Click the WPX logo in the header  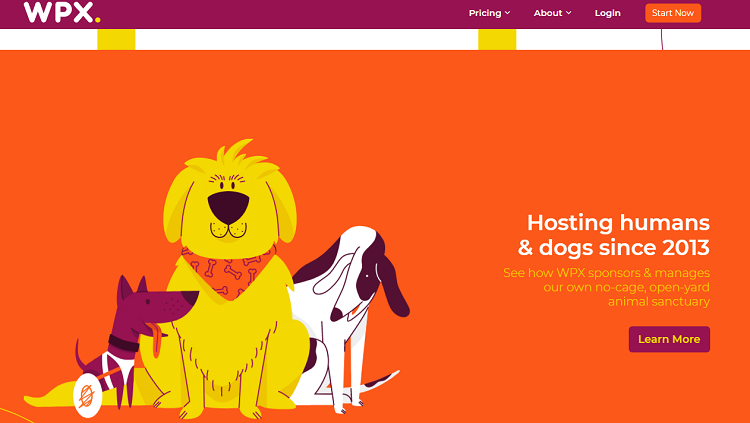(x=62, y=12)
